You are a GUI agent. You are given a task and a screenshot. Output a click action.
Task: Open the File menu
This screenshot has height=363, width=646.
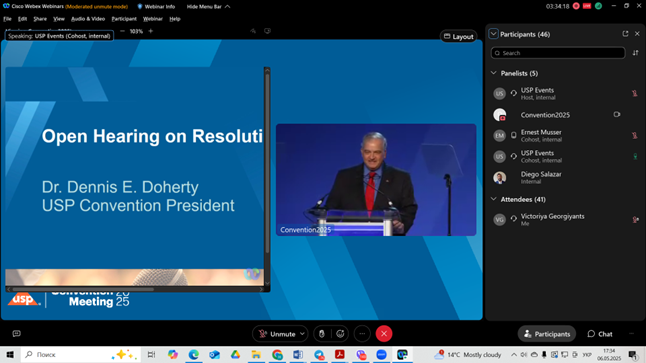(7, 19)
